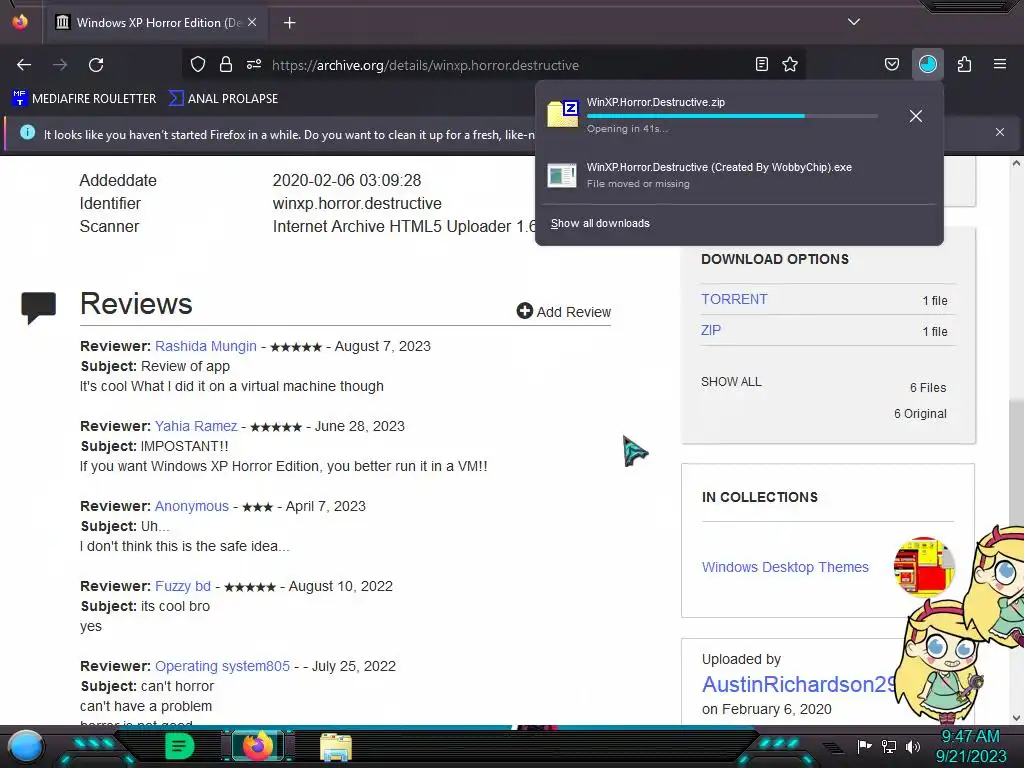Open the second bookmarks toolbar item
Viewport: 1024px width, 768px height.
click(223, 99)
